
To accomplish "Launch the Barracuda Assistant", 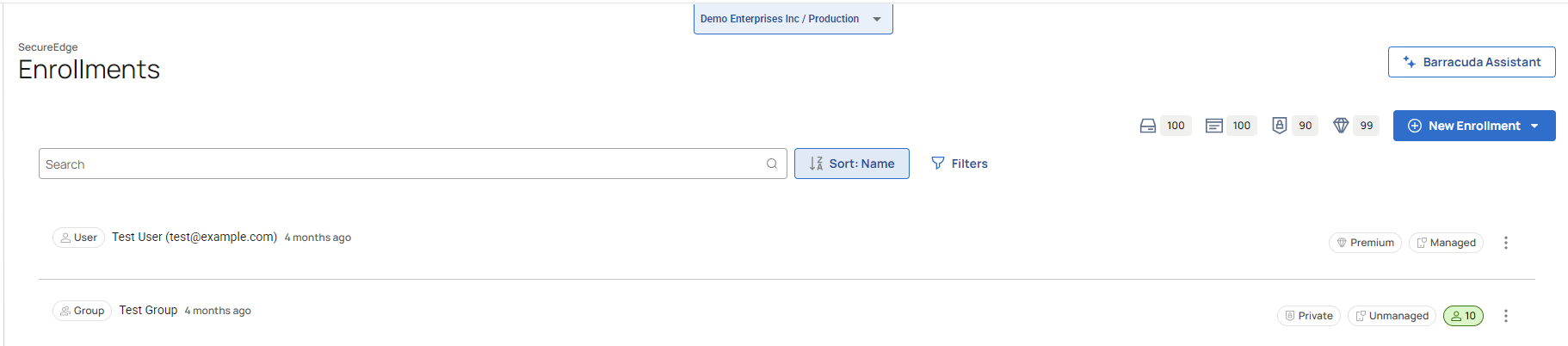I will [x=1472, y=62].
